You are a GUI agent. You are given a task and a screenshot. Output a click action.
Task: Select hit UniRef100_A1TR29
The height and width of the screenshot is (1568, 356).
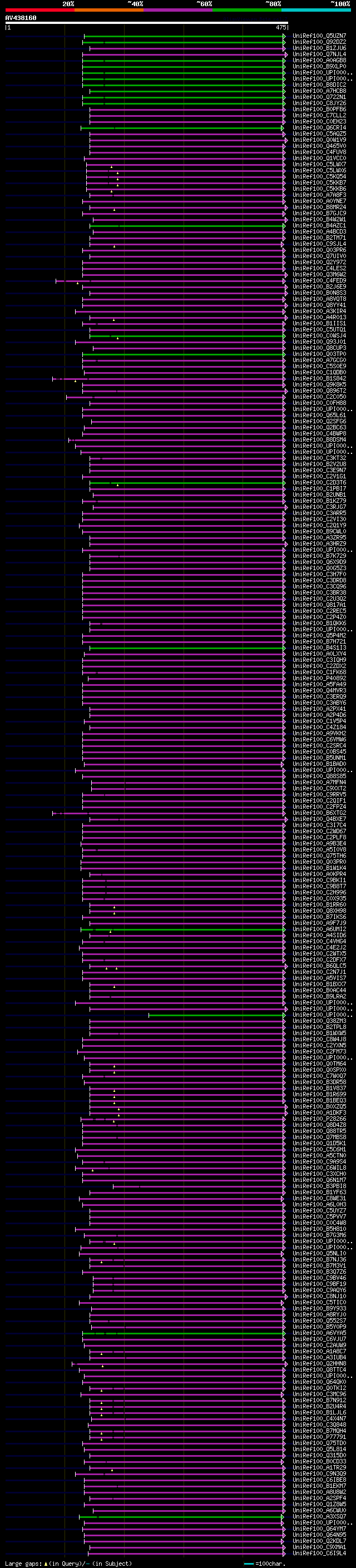pyautogui.click(x=319, y=1467)
